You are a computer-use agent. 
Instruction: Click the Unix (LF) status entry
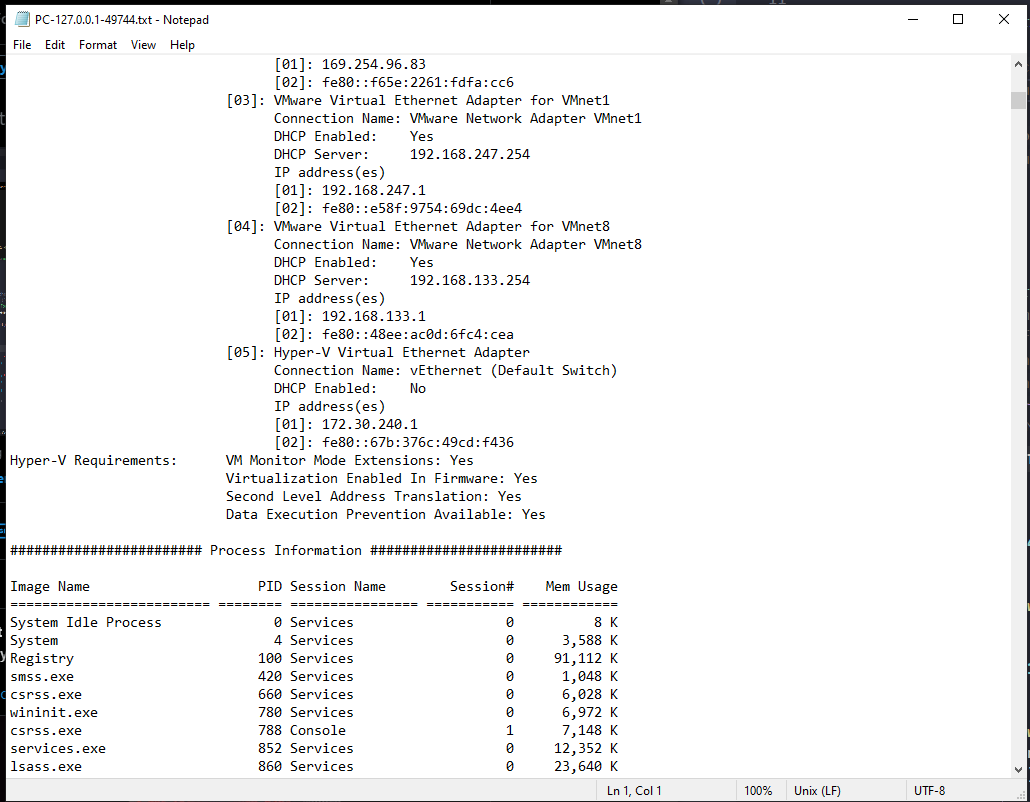817,790
